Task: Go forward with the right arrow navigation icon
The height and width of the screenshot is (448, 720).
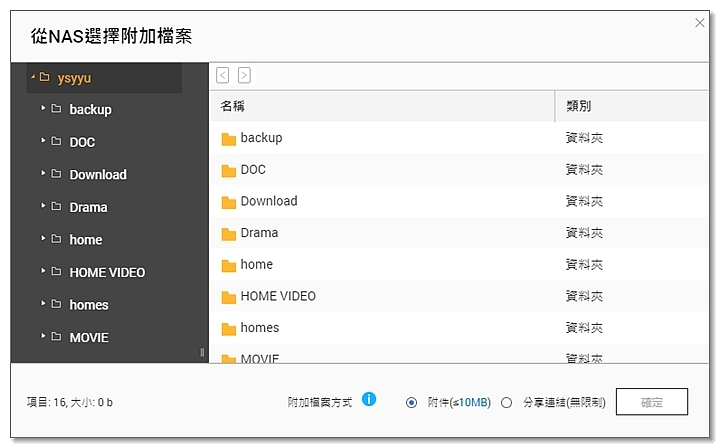Action: tap(244, 75)
